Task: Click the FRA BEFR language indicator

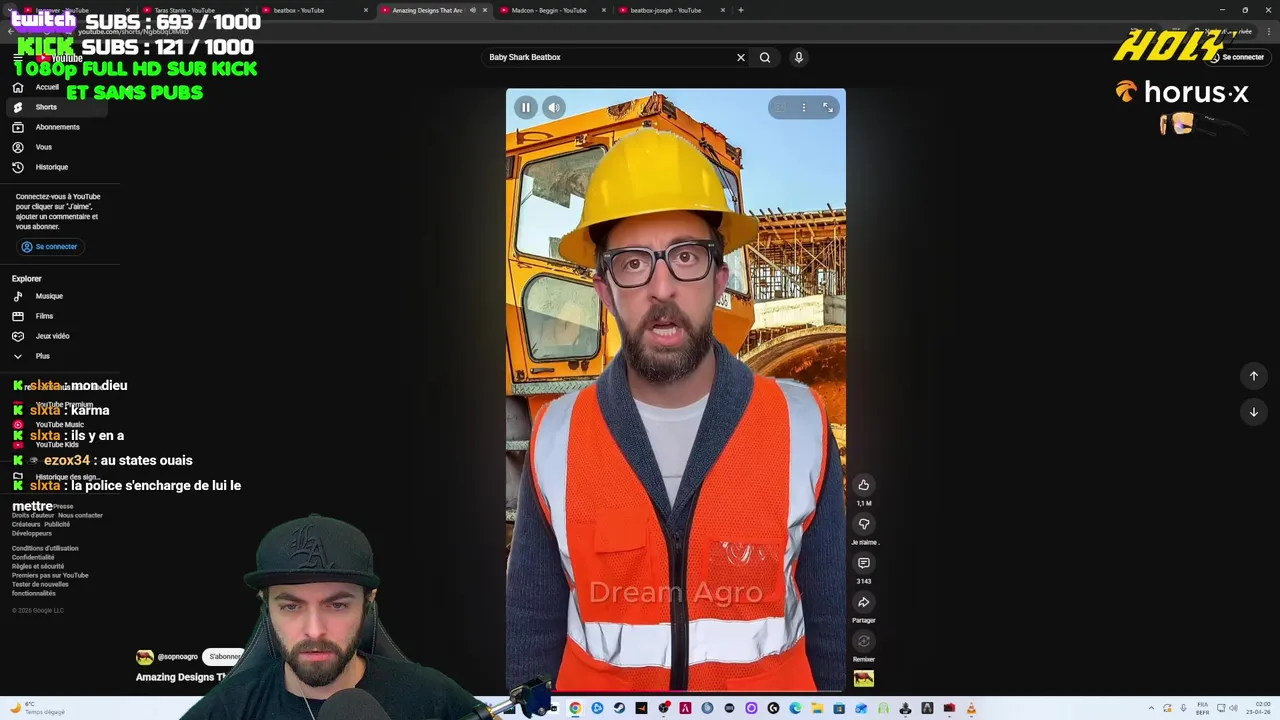Action: click(1202, 709)
